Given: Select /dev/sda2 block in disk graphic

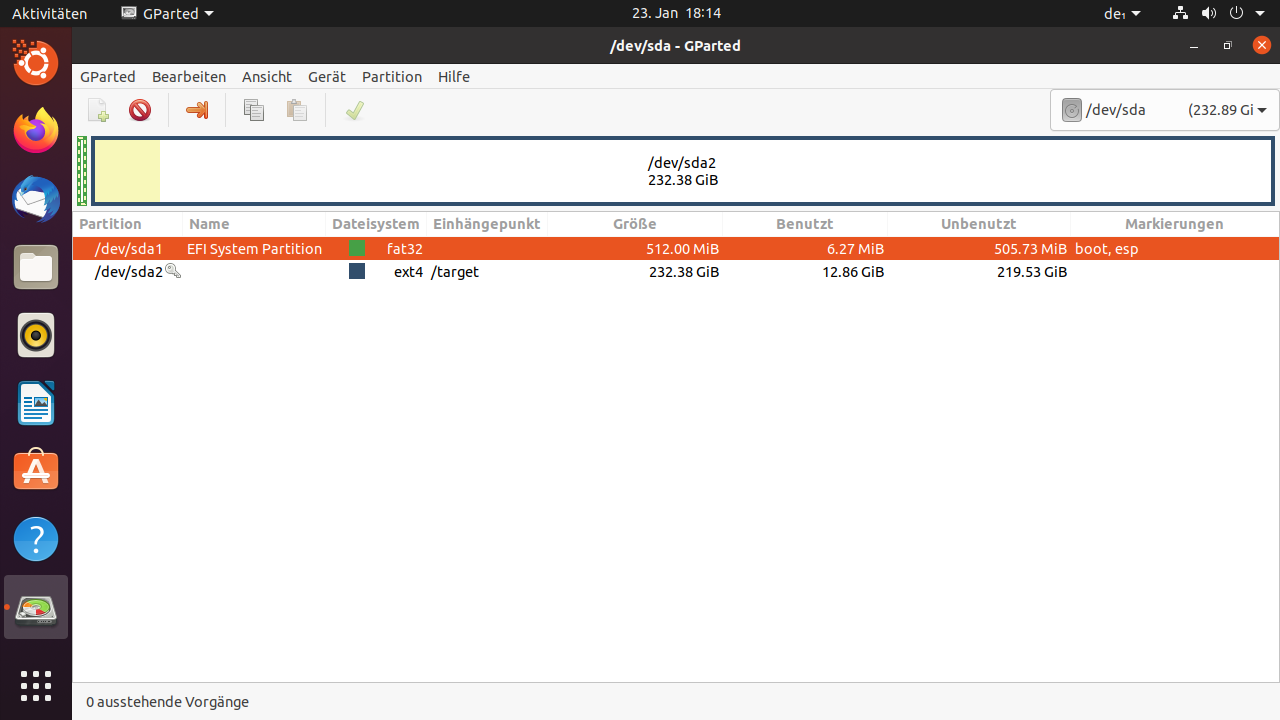Looking at the screenshot, I should pyautogui.click(x=683, y=171).
